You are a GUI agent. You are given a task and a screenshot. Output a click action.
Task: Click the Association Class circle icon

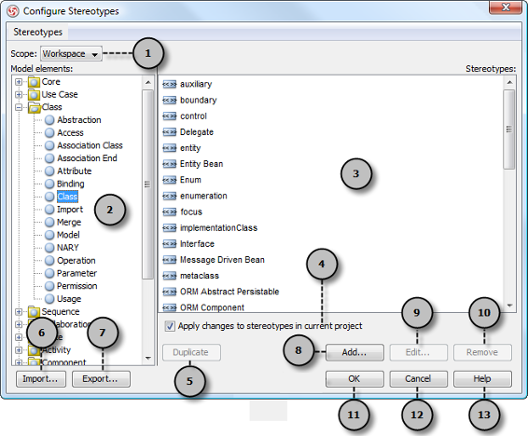point(50,145)
